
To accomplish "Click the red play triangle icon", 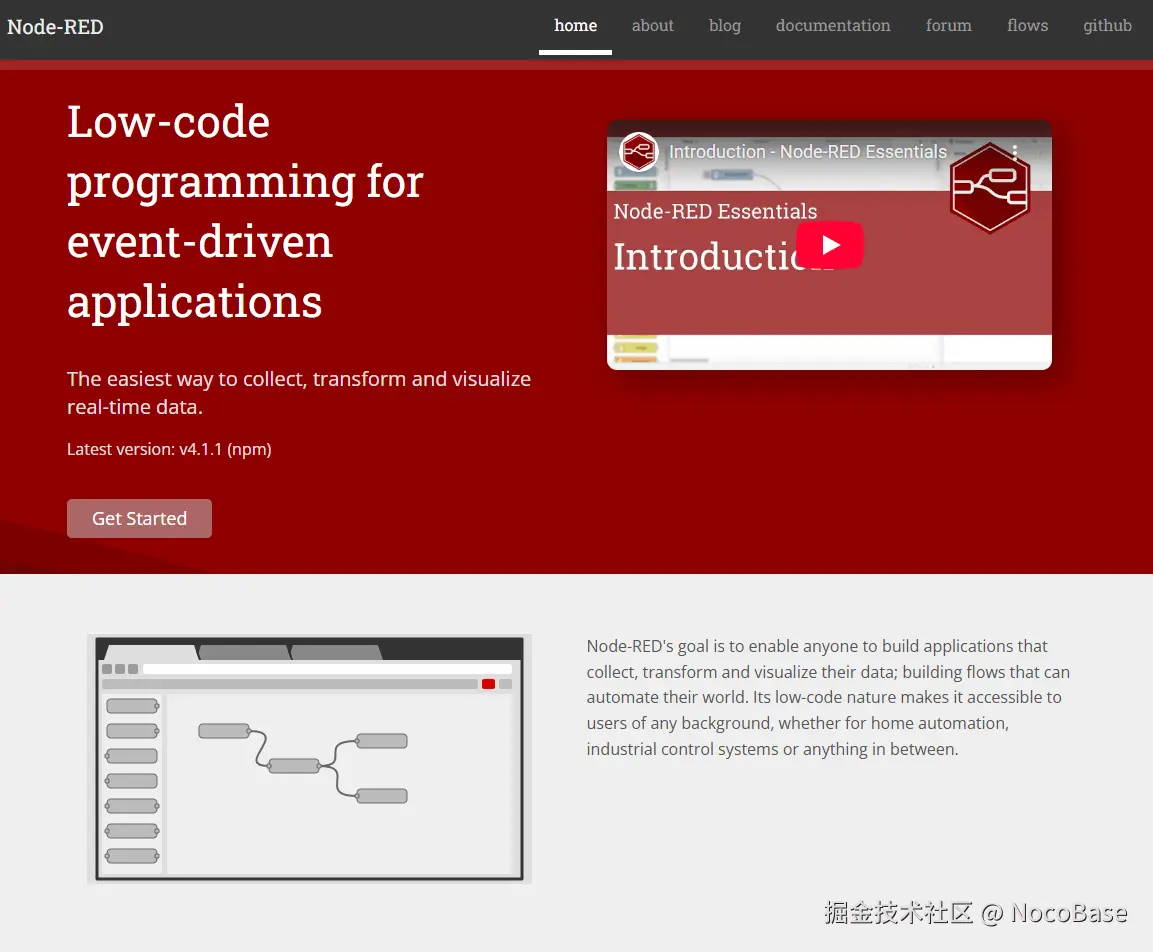I will (832, 245).
